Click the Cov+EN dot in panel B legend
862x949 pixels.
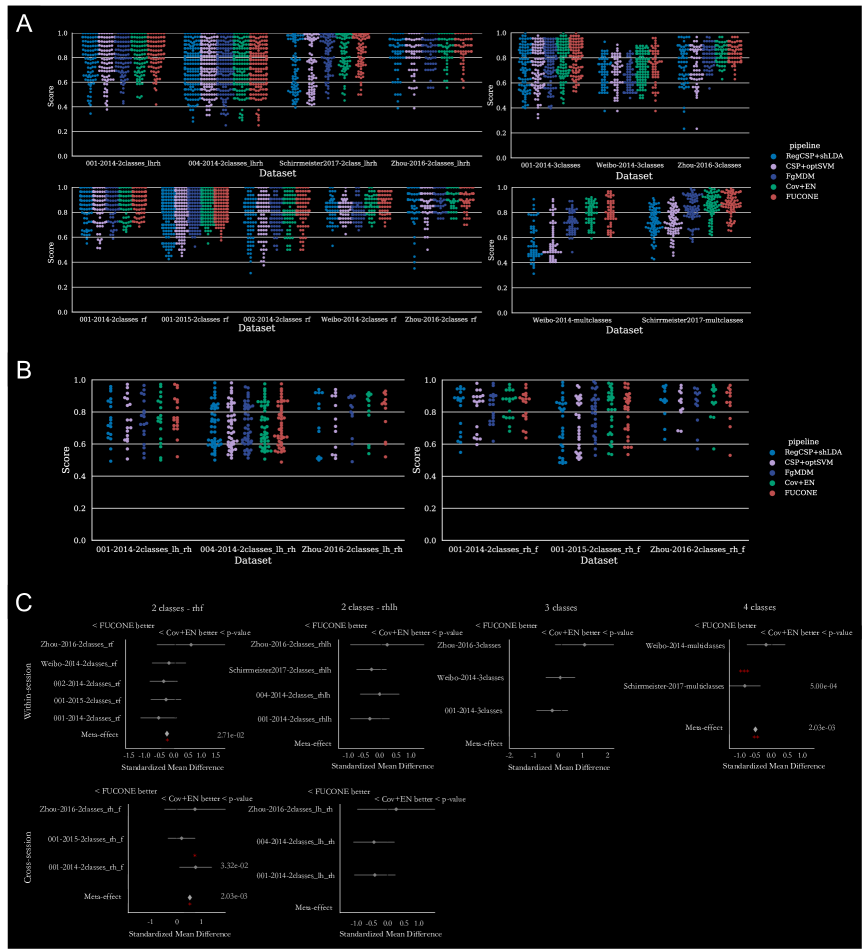point(772,483)
